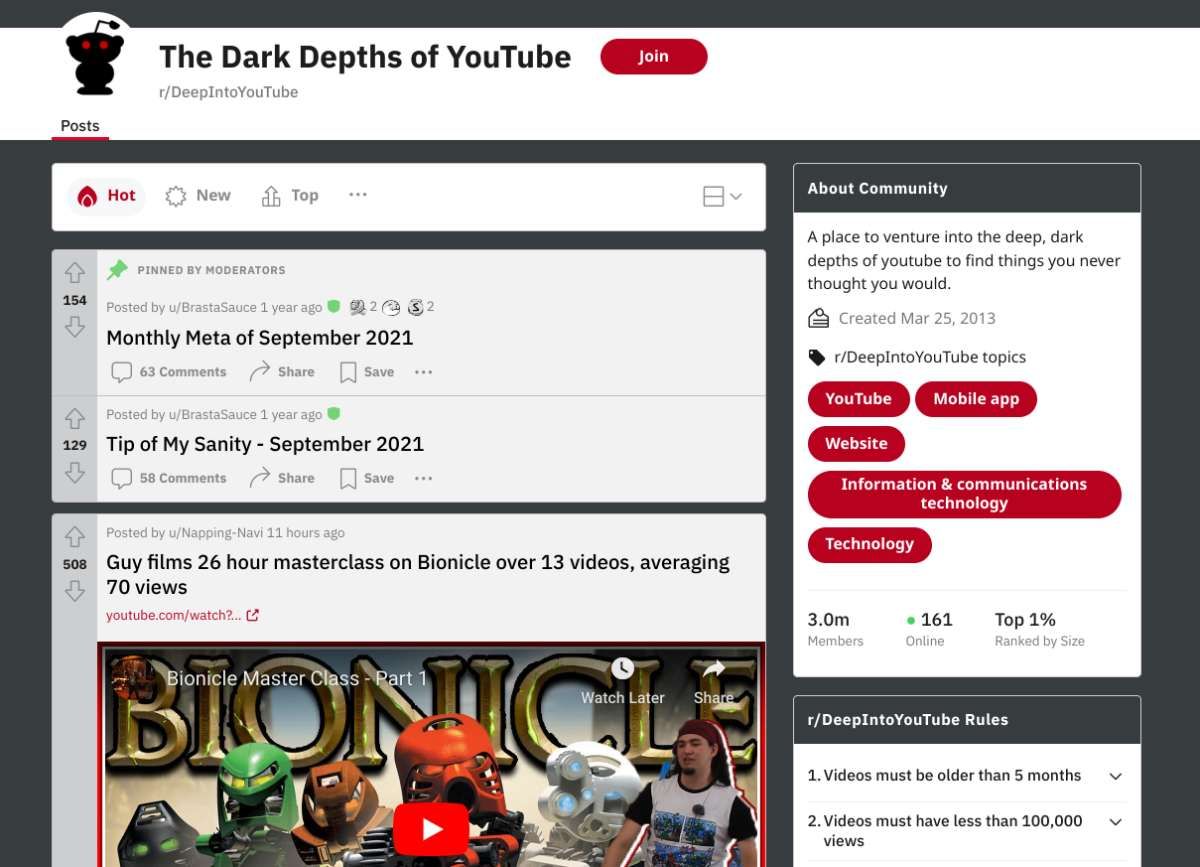Click the r/DeepIntoYouTube name under the title
Screen dimensions: 1200x867
228,92
